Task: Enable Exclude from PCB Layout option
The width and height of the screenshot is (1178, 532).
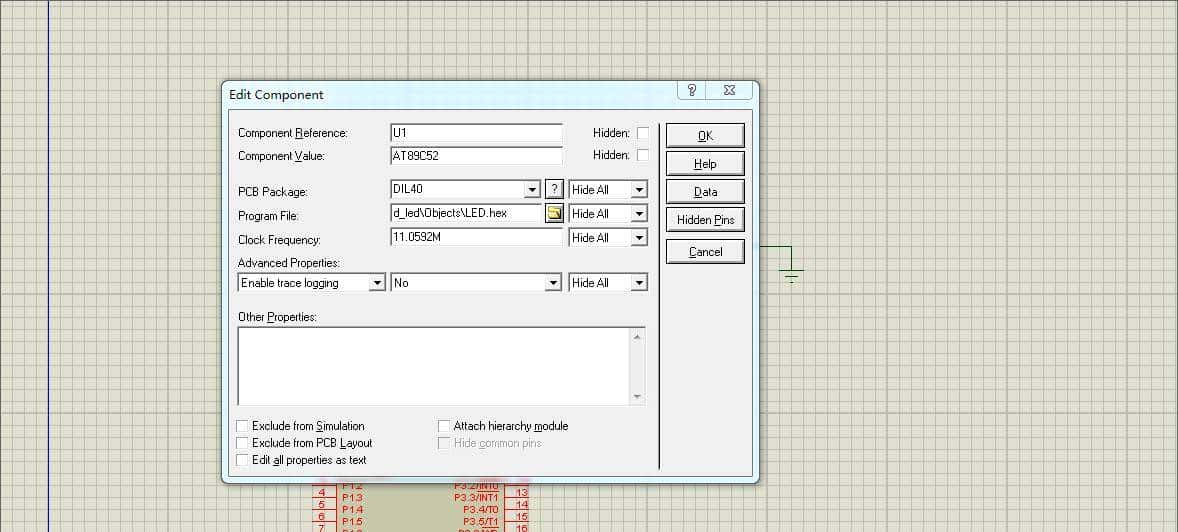Action: tap(242, 443)
